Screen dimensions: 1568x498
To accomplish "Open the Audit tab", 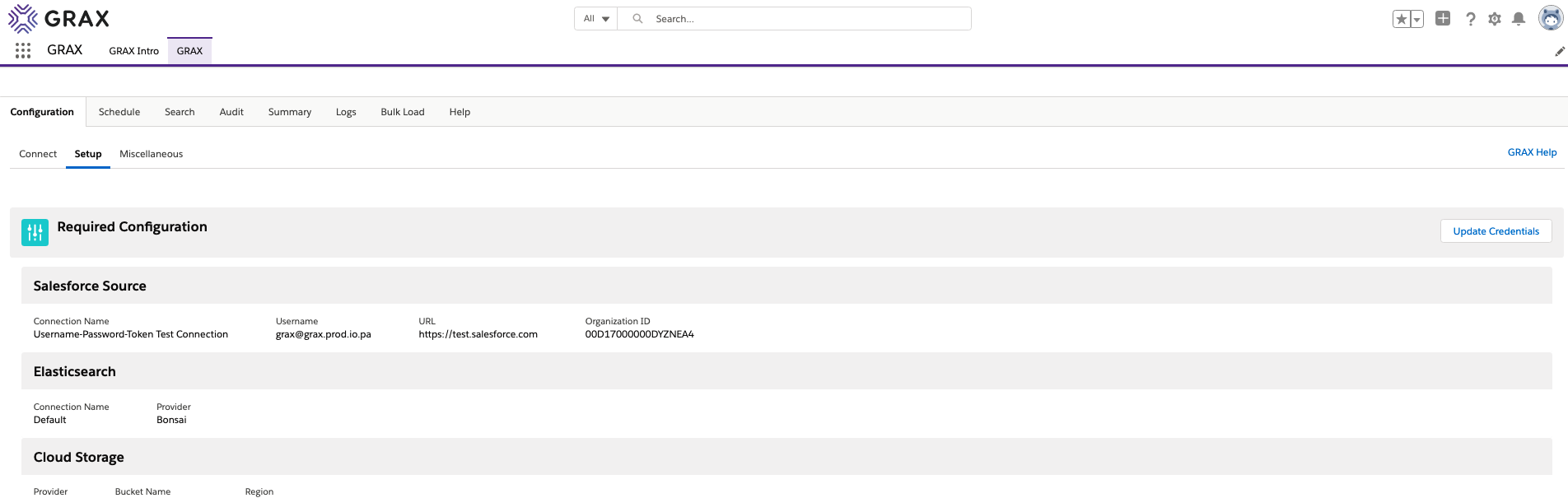I will (x=231, y=112).
